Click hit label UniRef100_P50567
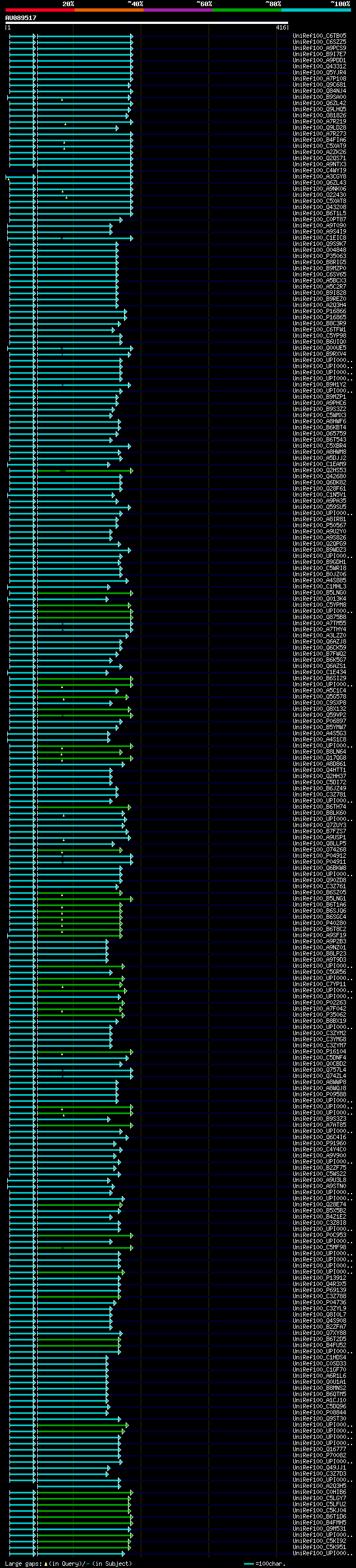Image resolution: width=356 pixels, height=1568 pixels. pos(319,525)
